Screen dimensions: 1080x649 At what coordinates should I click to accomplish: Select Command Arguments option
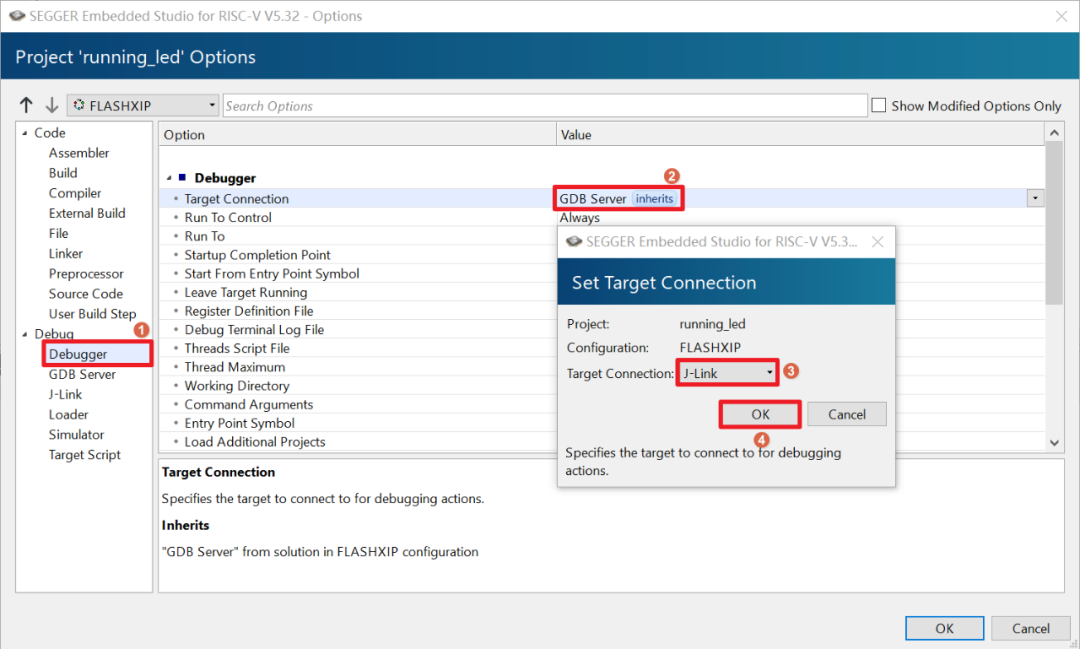point(249,404)
